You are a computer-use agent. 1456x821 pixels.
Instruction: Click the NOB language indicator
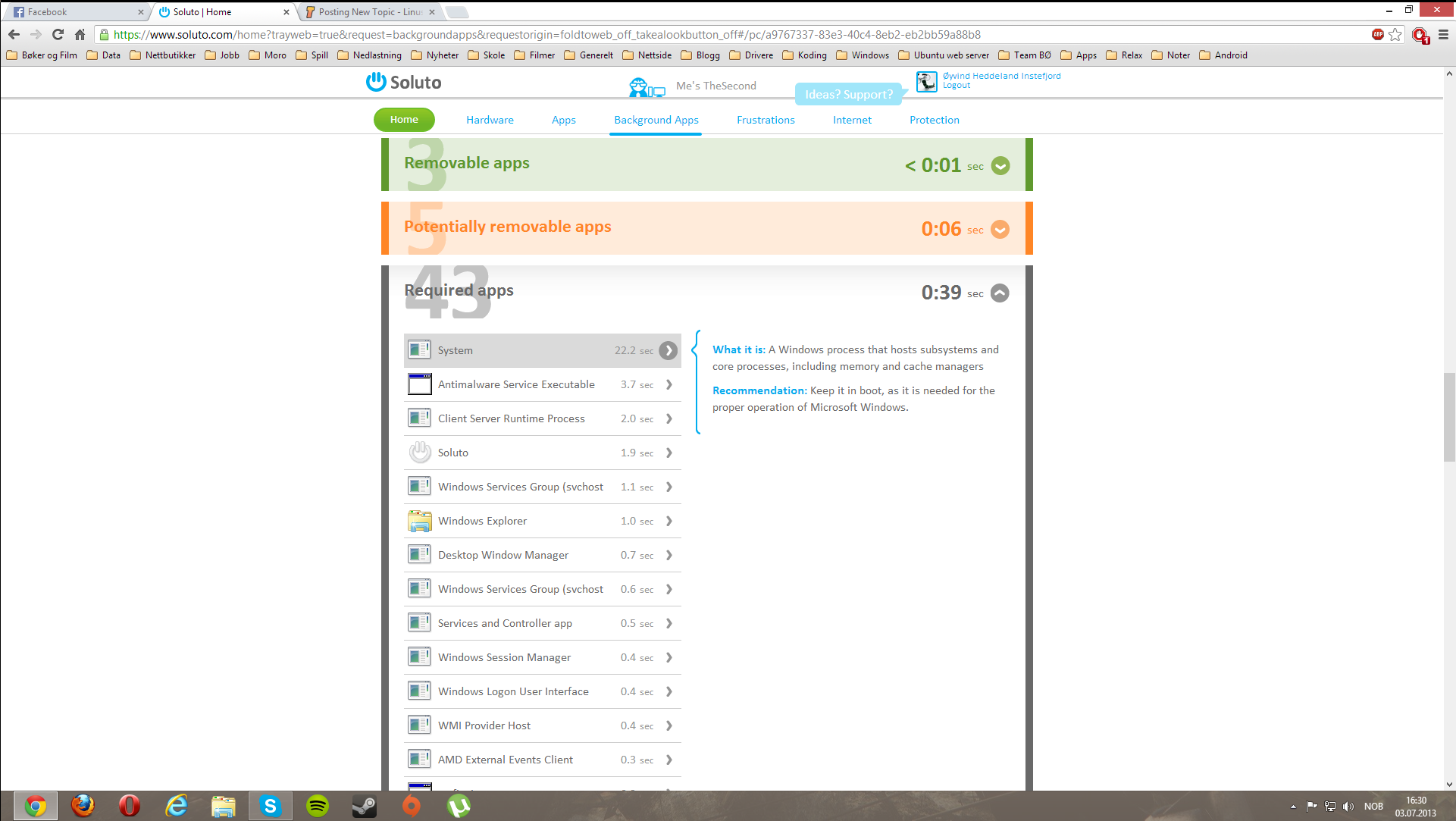coord(1373,806)
